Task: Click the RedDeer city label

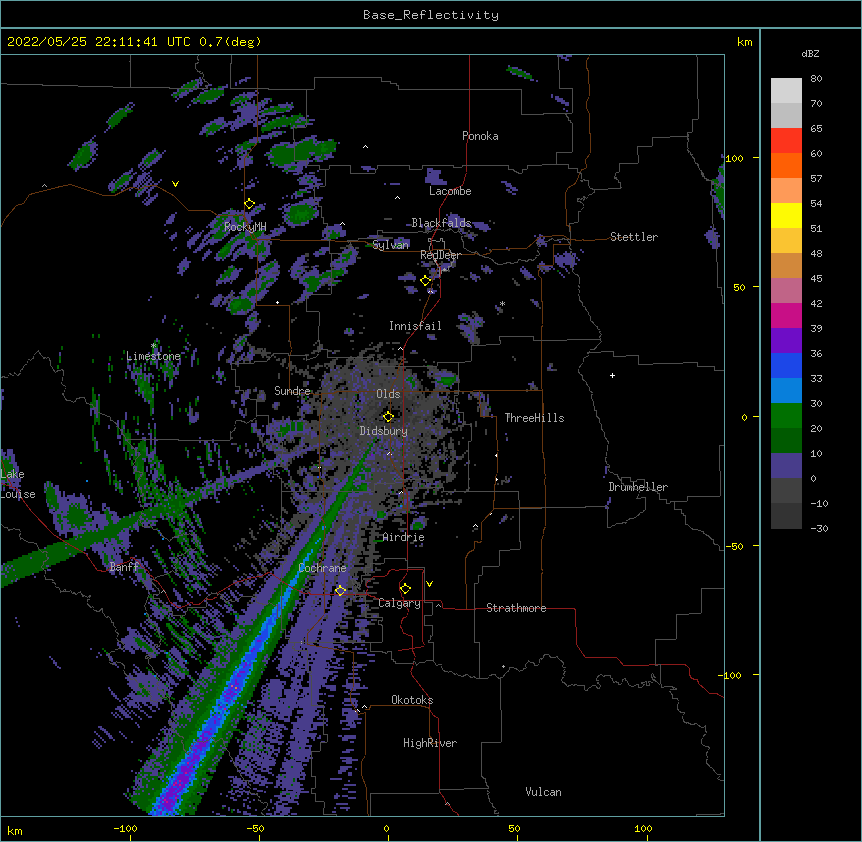Action: tap(440, 255)
